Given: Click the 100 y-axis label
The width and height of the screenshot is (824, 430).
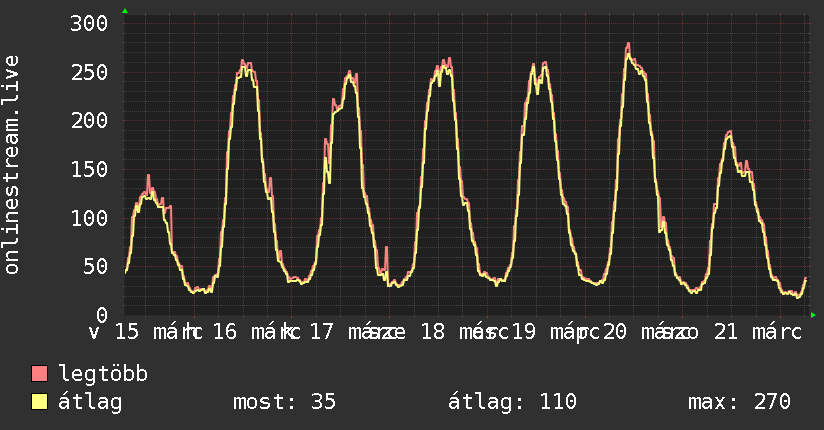Looking at the screenshot, I should (89, 218).
